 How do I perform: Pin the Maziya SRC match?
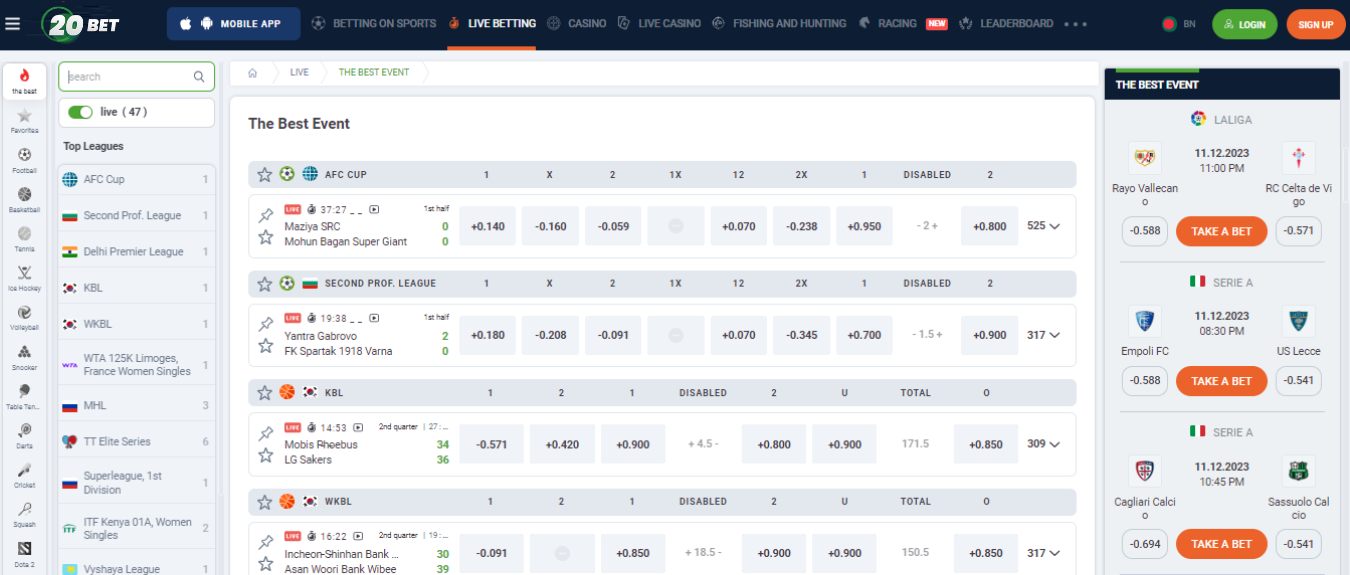265,215
